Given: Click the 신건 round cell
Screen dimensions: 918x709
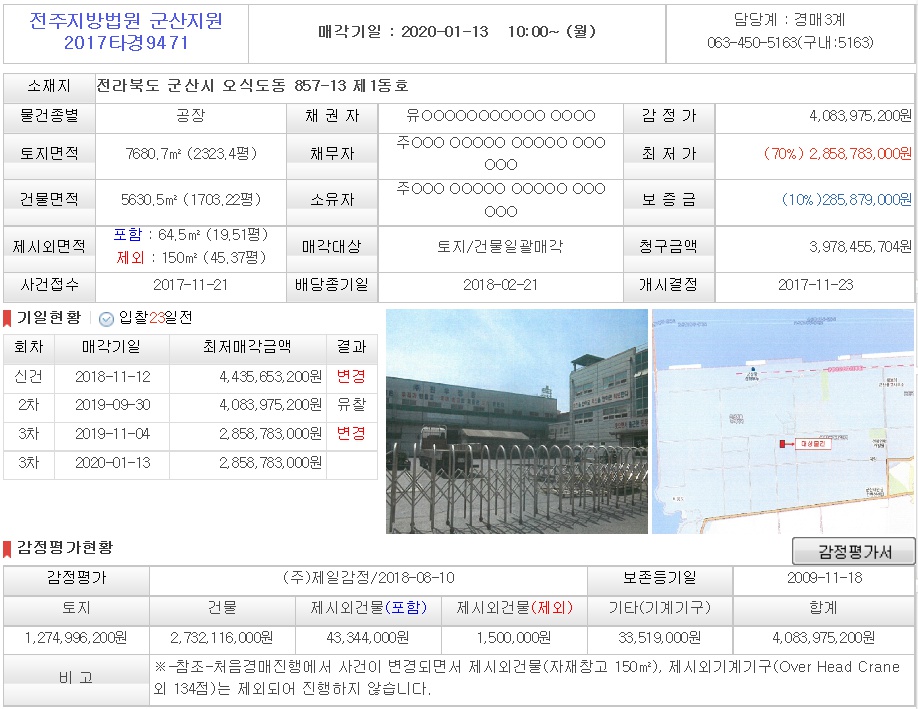Looking at the screenshot, I should click(29, 376).
